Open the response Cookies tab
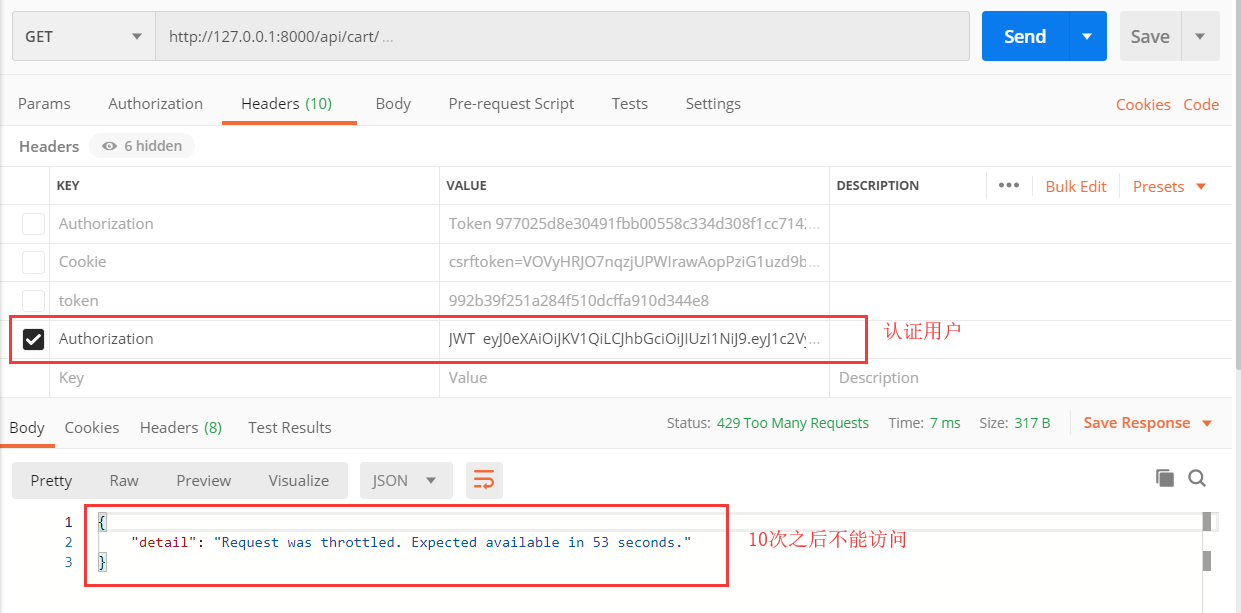 click(x=92, y=428)
